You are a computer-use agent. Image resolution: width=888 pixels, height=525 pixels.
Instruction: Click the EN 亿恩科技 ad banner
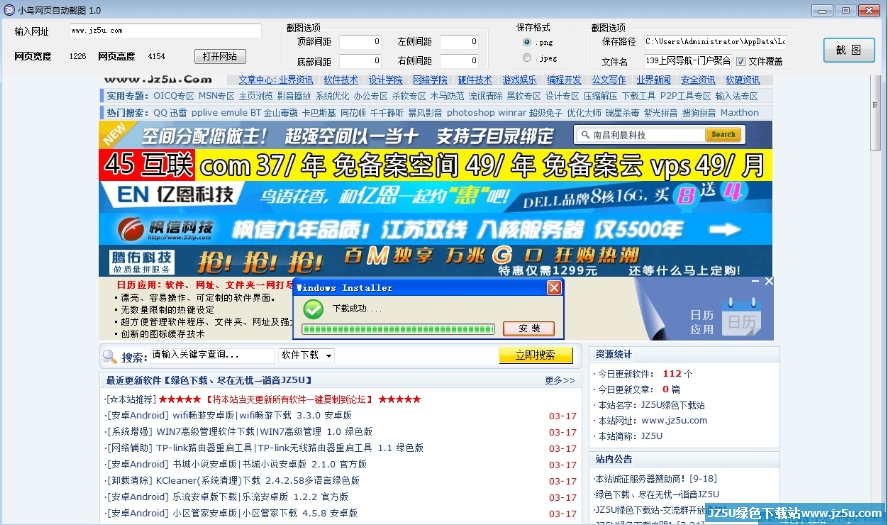click(x=436, y=197)
